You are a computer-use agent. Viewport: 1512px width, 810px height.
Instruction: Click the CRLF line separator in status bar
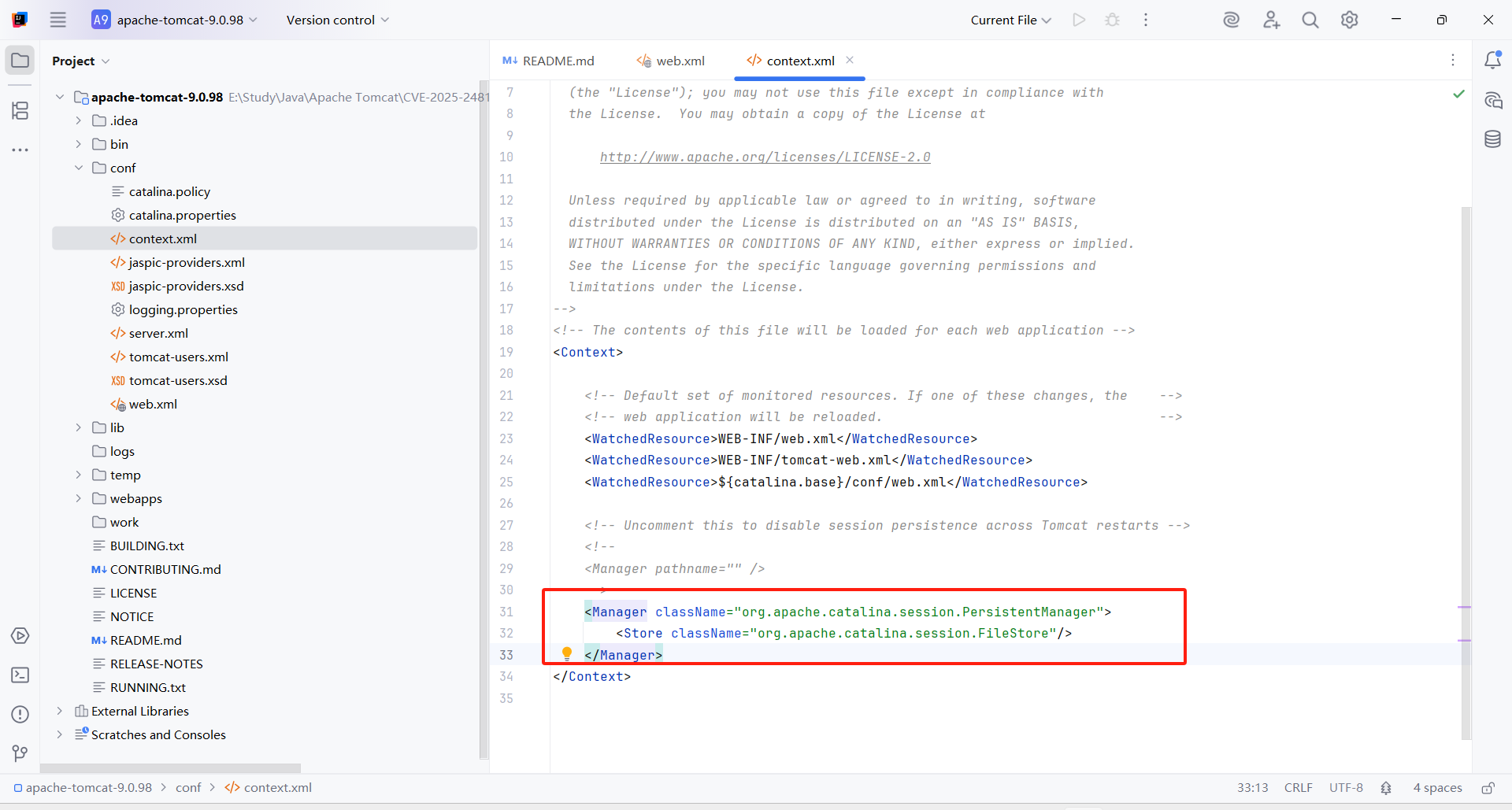[x=1298, y=788]
